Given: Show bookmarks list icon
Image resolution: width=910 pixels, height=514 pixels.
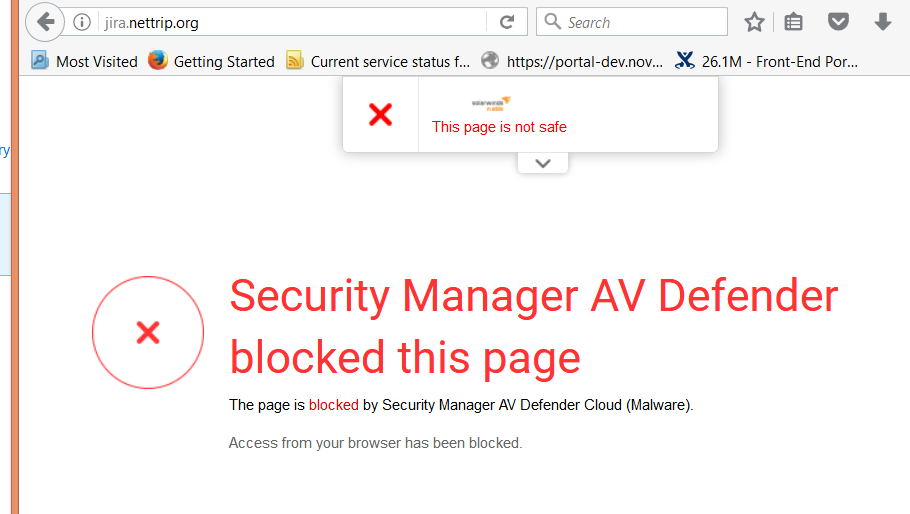Looking at the screenshot, I should [x=793, y=22].
